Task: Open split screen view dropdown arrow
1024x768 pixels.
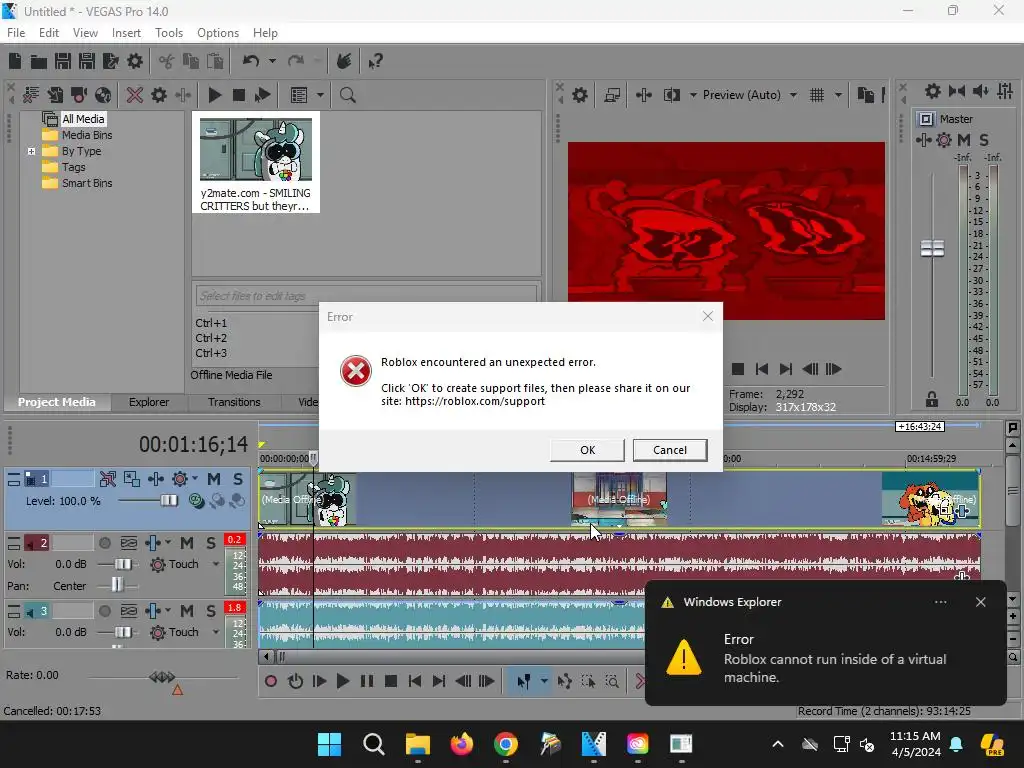Action: [693, 95]
